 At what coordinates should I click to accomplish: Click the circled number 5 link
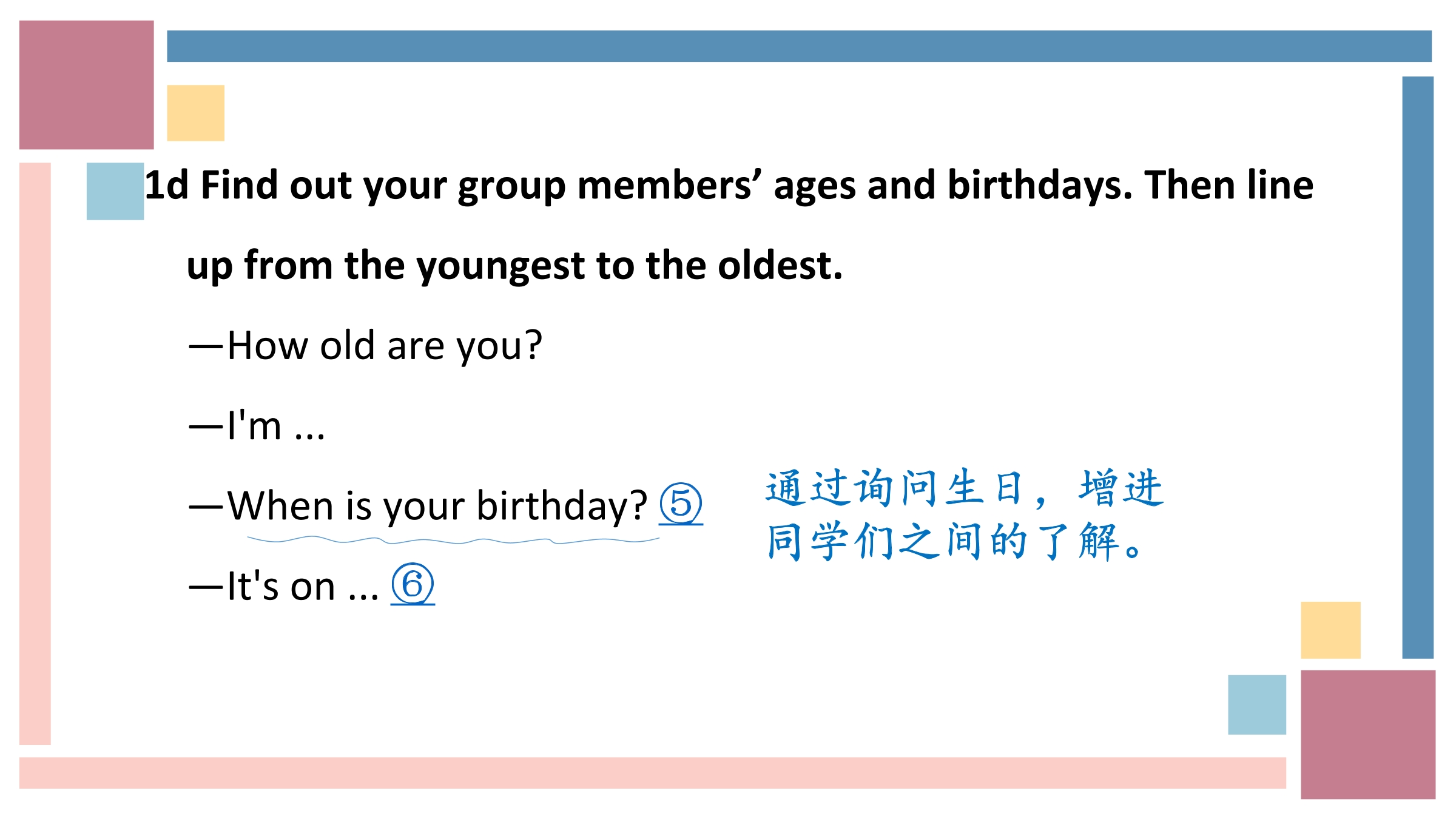pos(681,504)
